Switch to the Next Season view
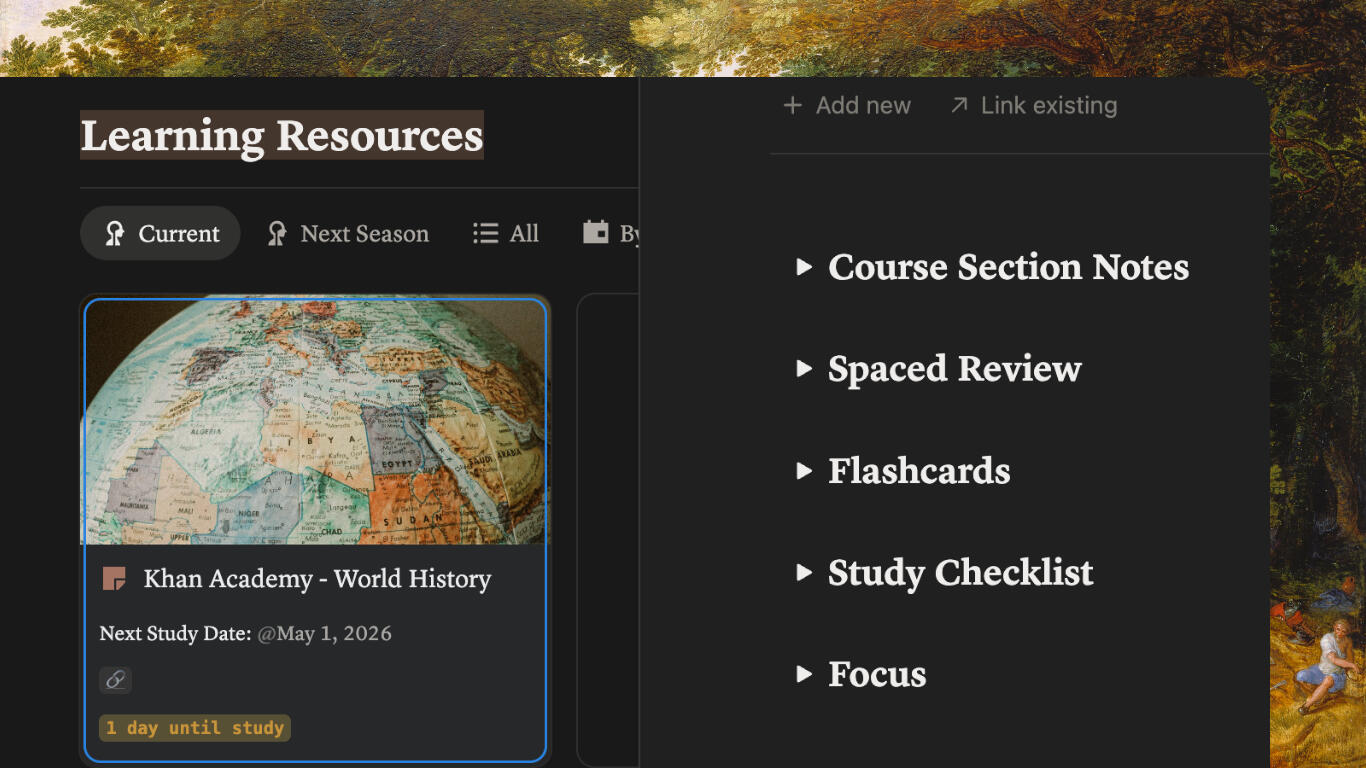Image resolution: width=1366 pixels, height=768 pixels. [347, 234]
